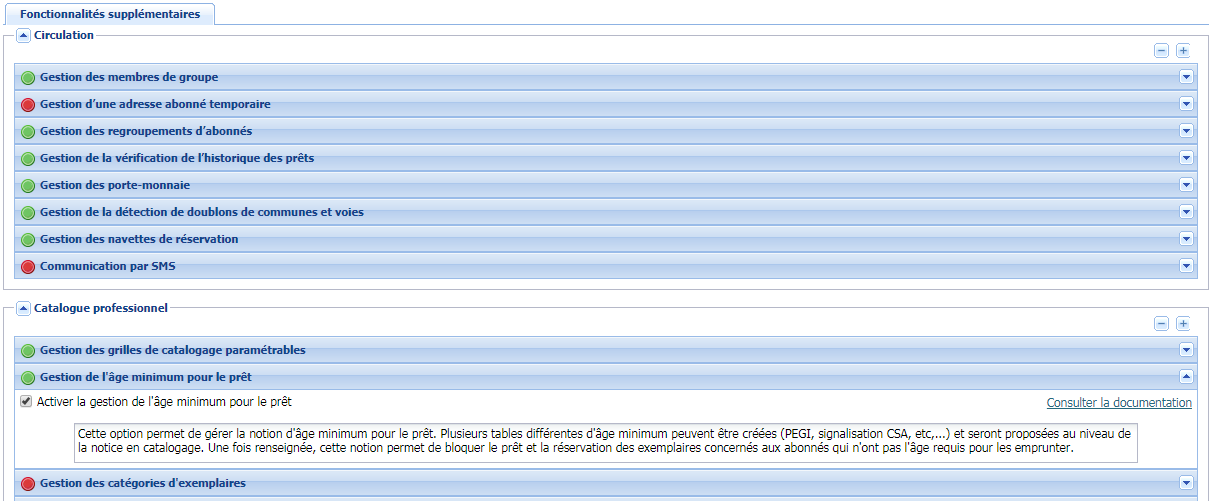Screen dimensions: 1213x501
Task: Expand all Catalogue professionnel panels with plus icon
Action: click(1183, 324)
